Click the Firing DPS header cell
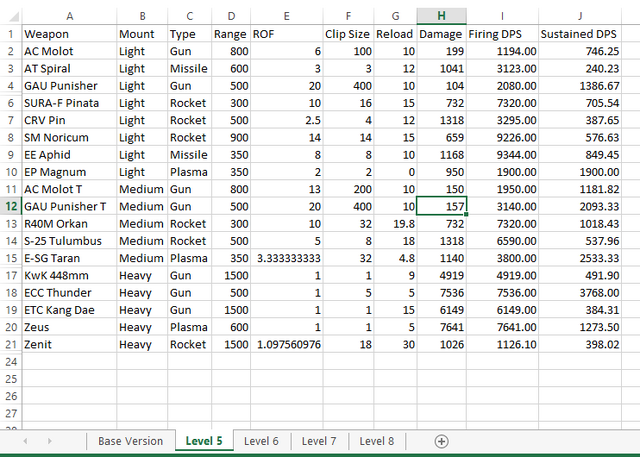The width and height of the screenshot is (640, 457). 501,33
